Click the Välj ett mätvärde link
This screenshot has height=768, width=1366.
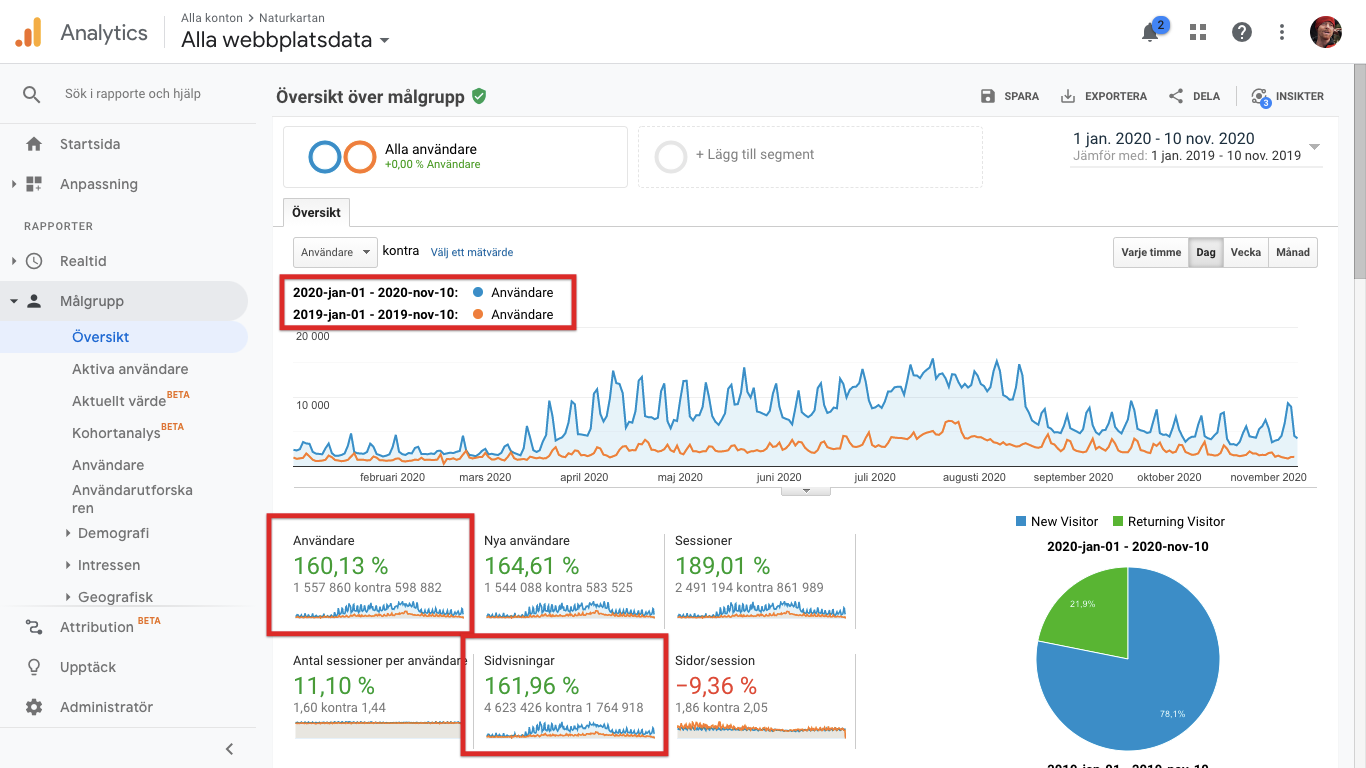472,252
